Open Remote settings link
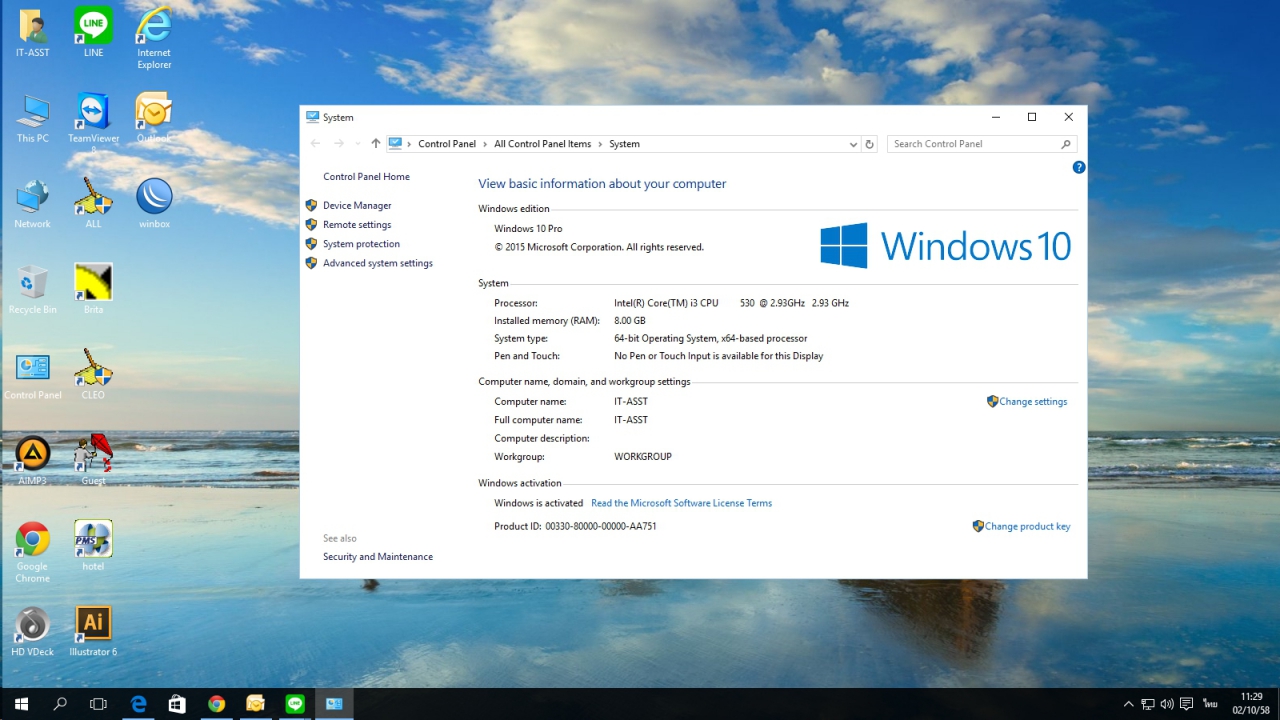 click(357, 225)
